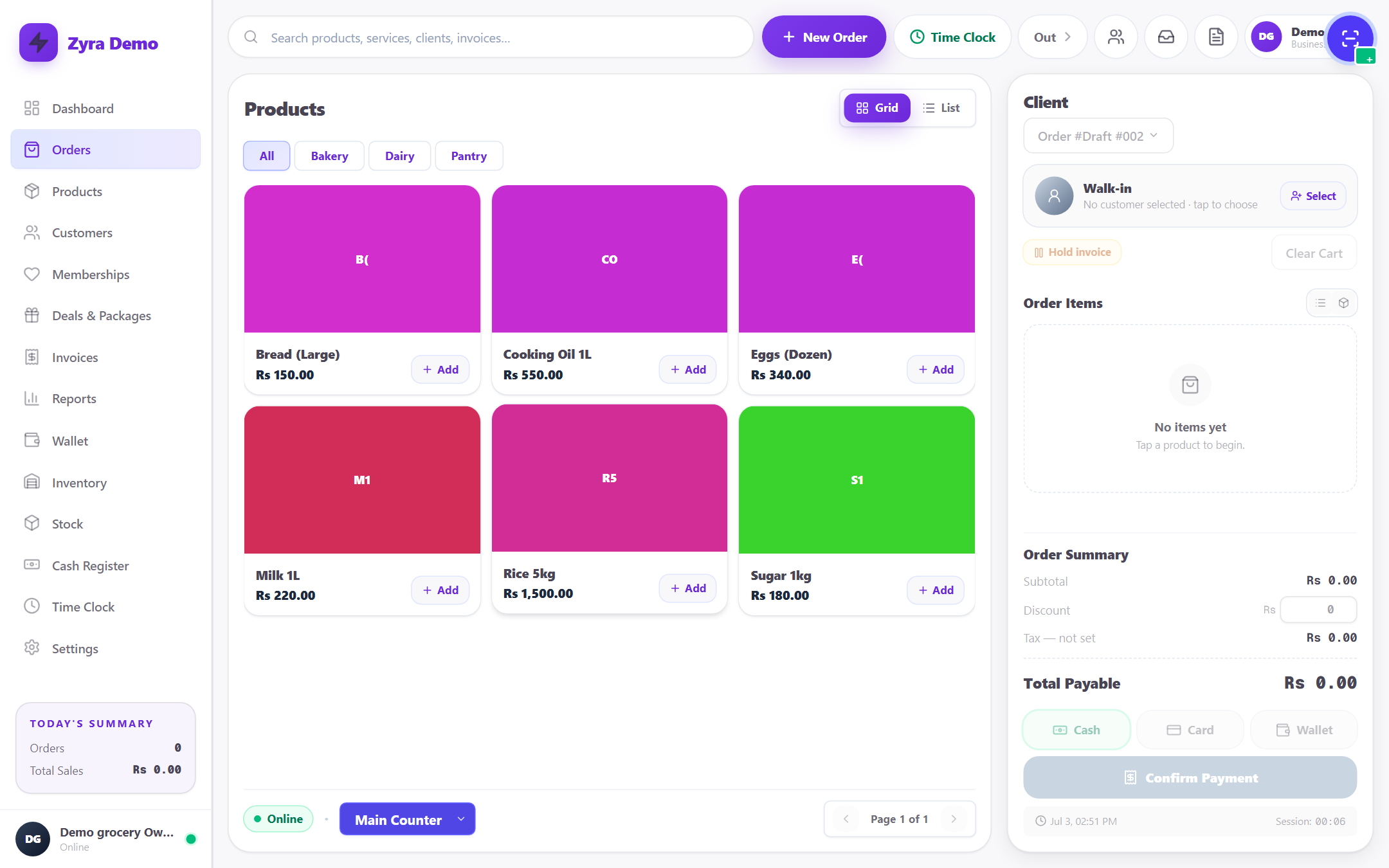Switch order items to box layout icon
This screenshot has width=1389, height=868.
click(x=1343, y=303)
